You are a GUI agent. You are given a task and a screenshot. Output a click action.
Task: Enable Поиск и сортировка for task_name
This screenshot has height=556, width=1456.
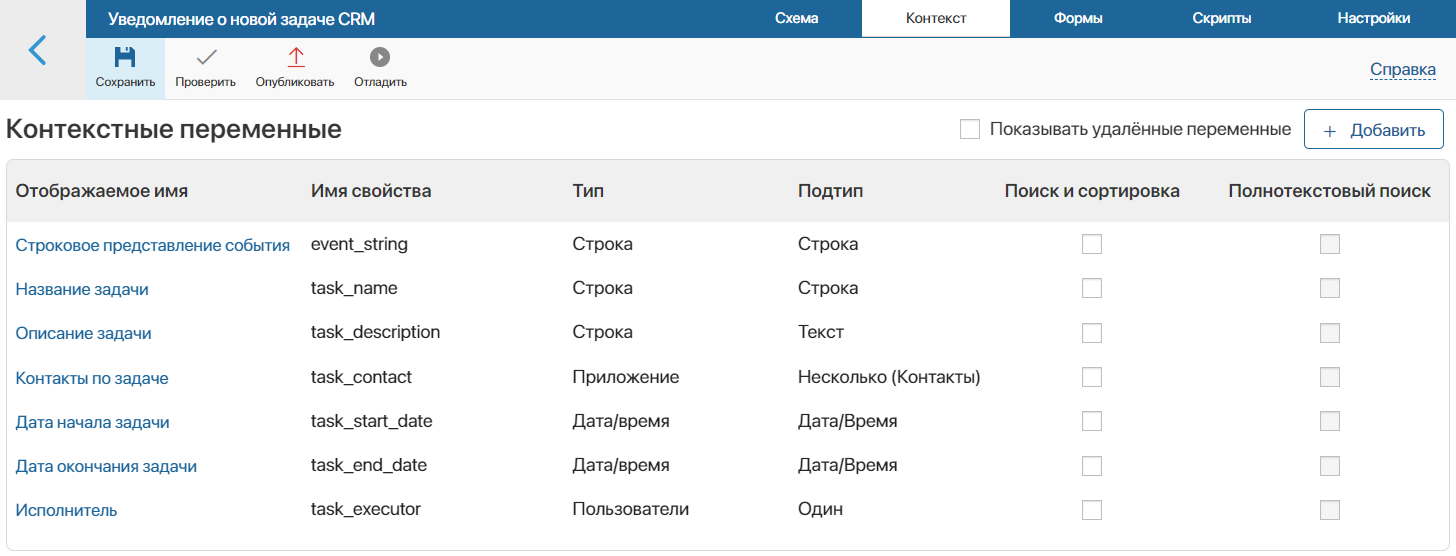tap(1092, 288)
